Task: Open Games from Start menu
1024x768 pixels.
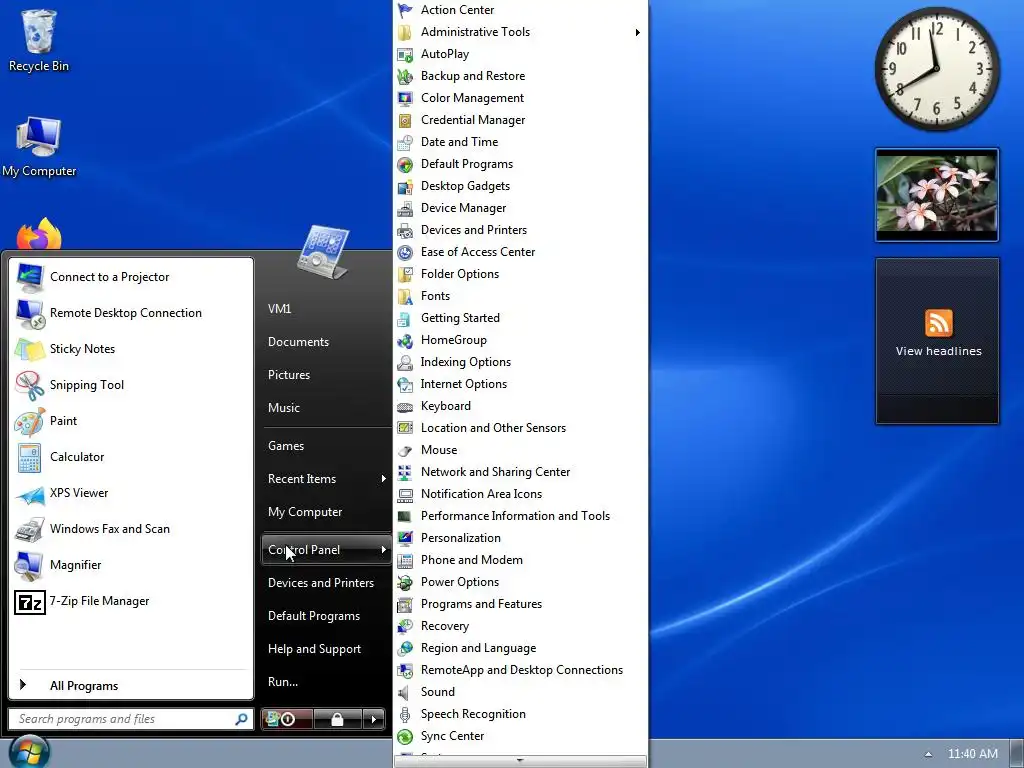Action: pos(286,446)
